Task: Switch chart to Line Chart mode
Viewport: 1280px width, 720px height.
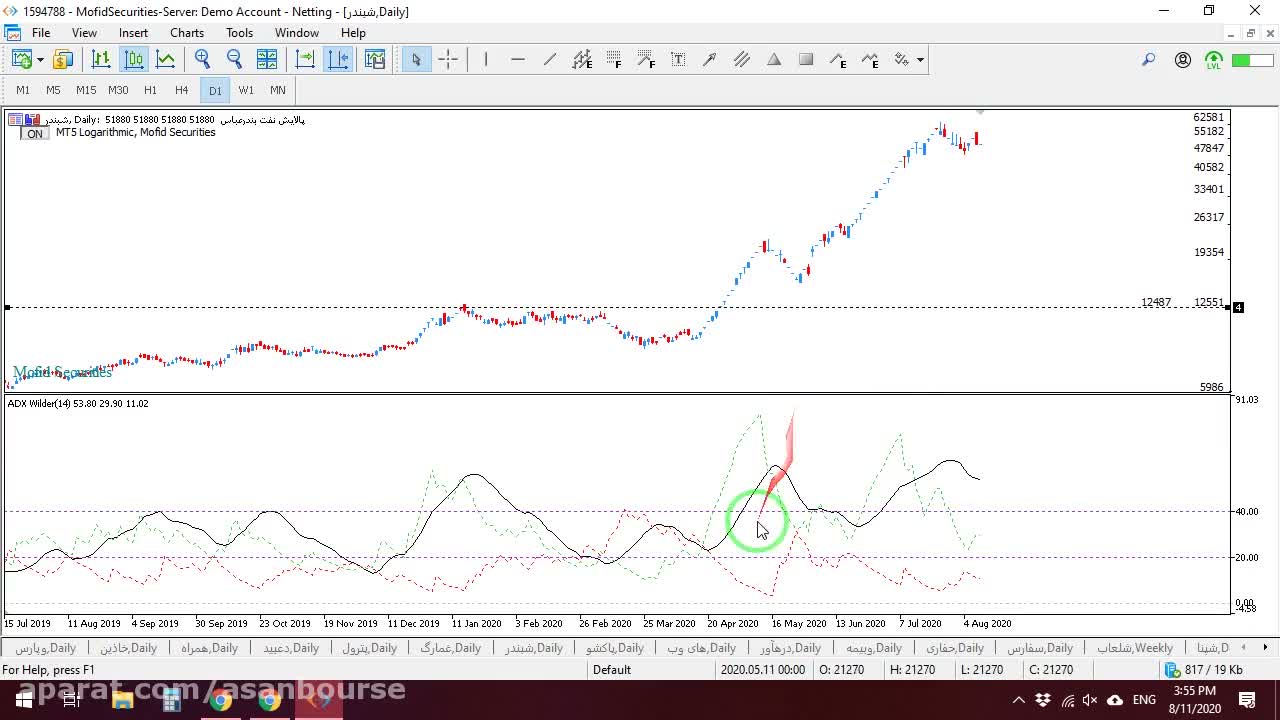Action: click(166, 60)
